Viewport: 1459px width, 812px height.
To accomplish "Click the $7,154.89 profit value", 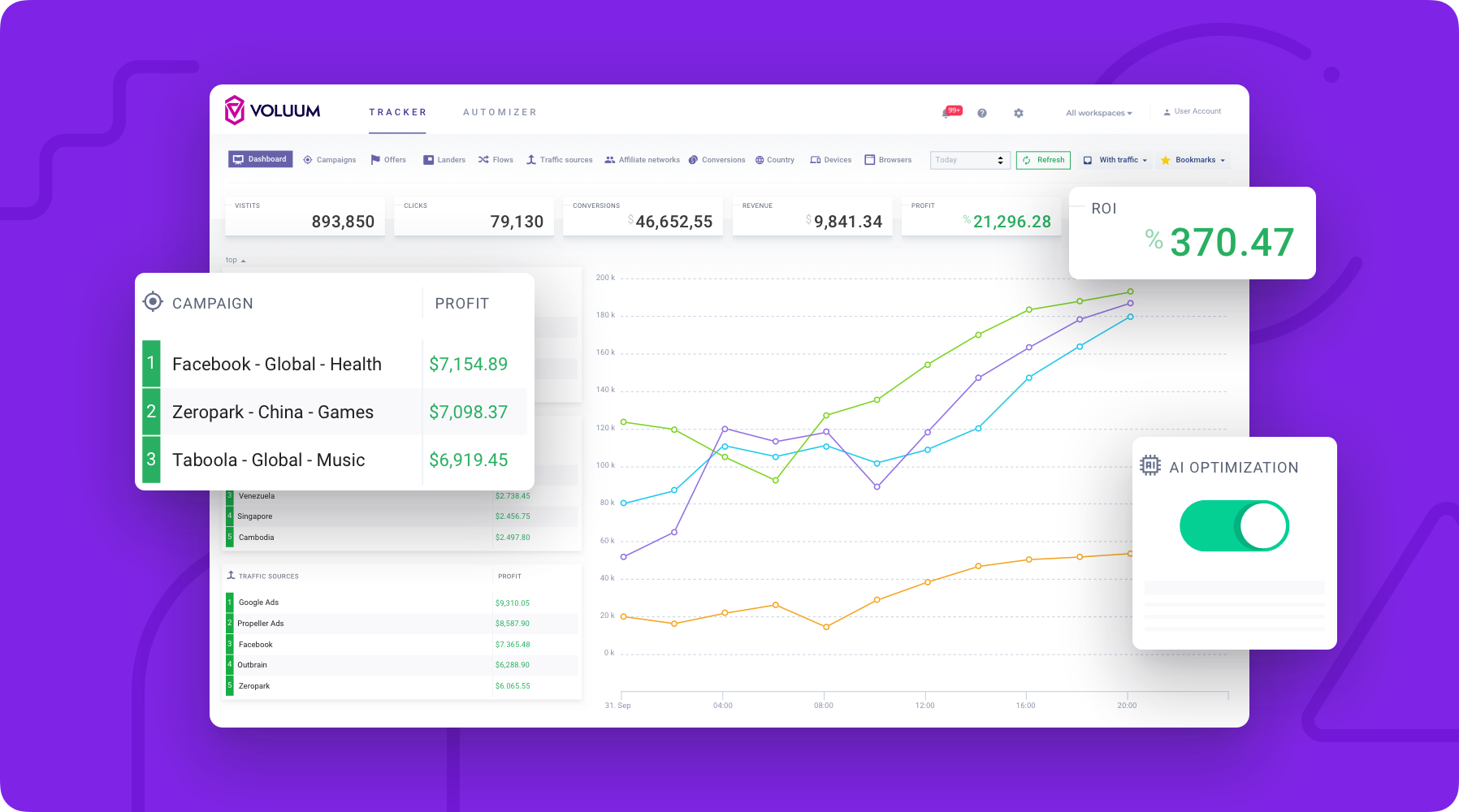I will click(x=469, y=364).
